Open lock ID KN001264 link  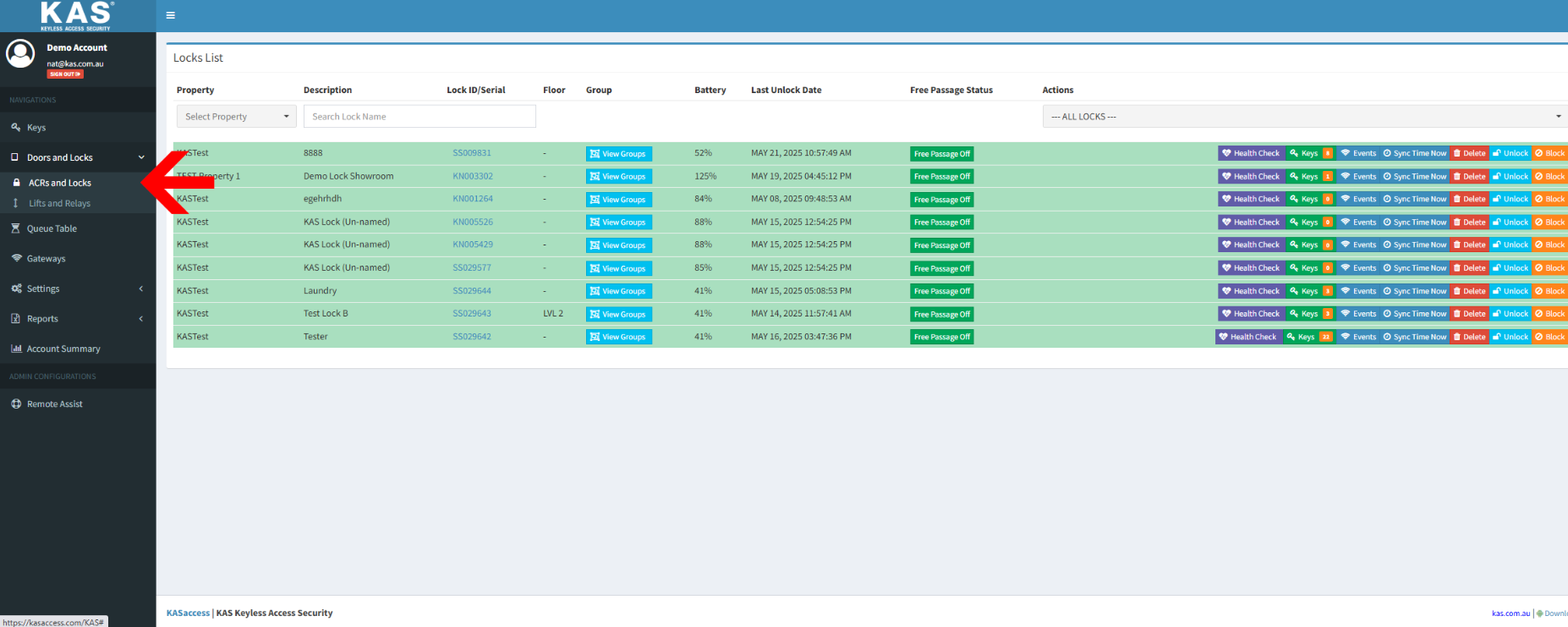click(x=473, y=199)
